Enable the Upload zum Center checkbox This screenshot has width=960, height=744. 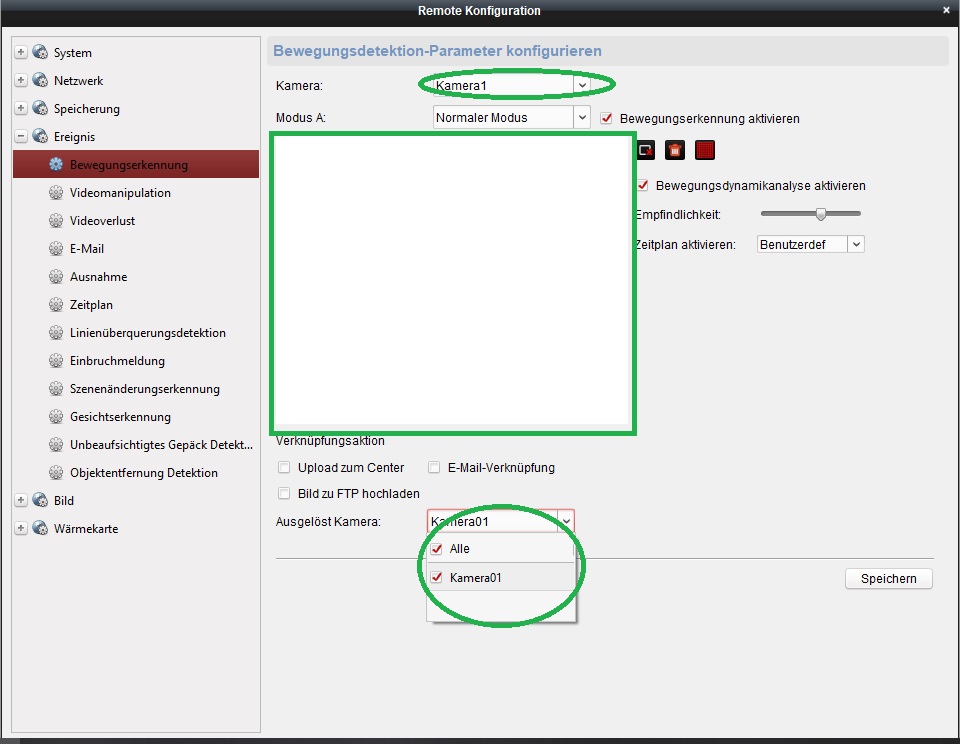click(x=285, y=468)
